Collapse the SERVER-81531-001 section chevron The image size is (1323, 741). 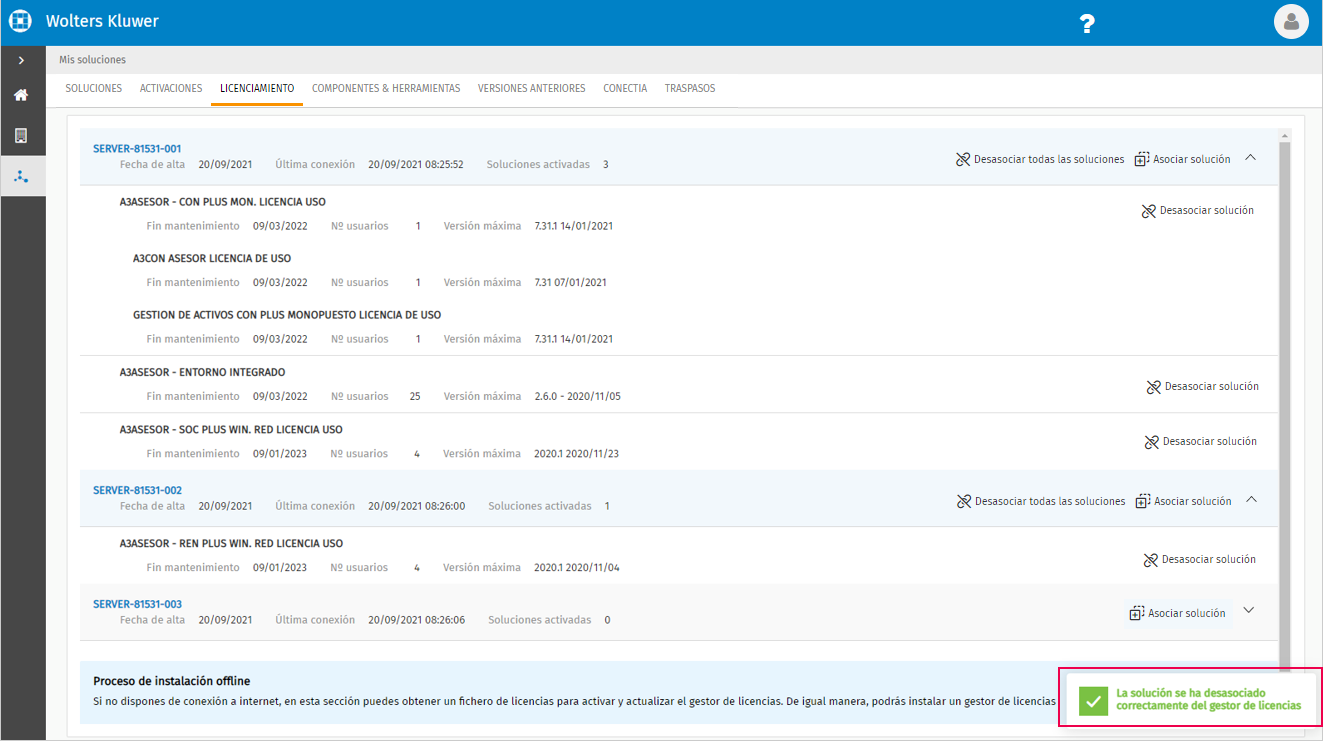click(x=1250, y=158)
